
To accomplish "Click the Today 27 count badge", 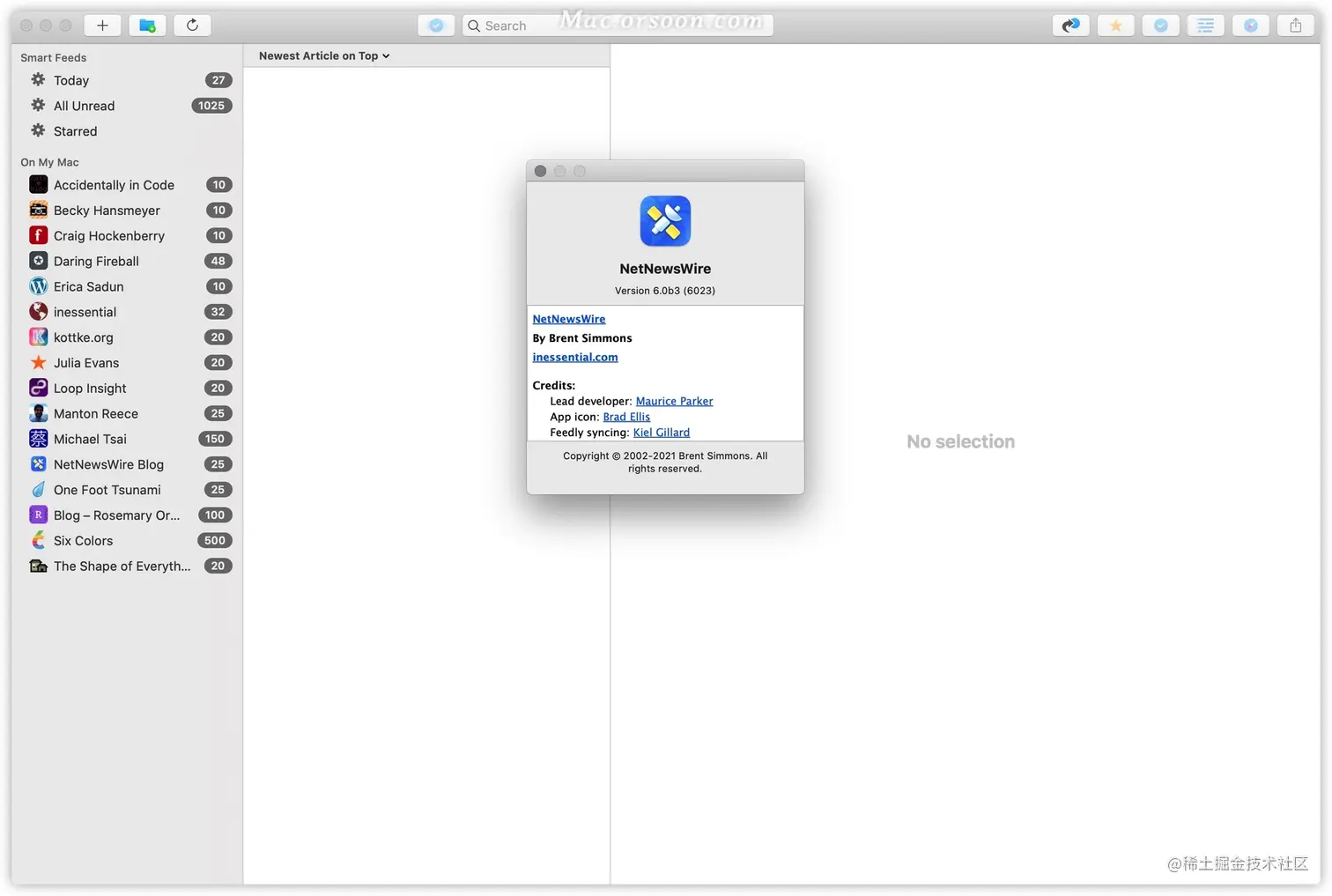I will coord(218,80).
